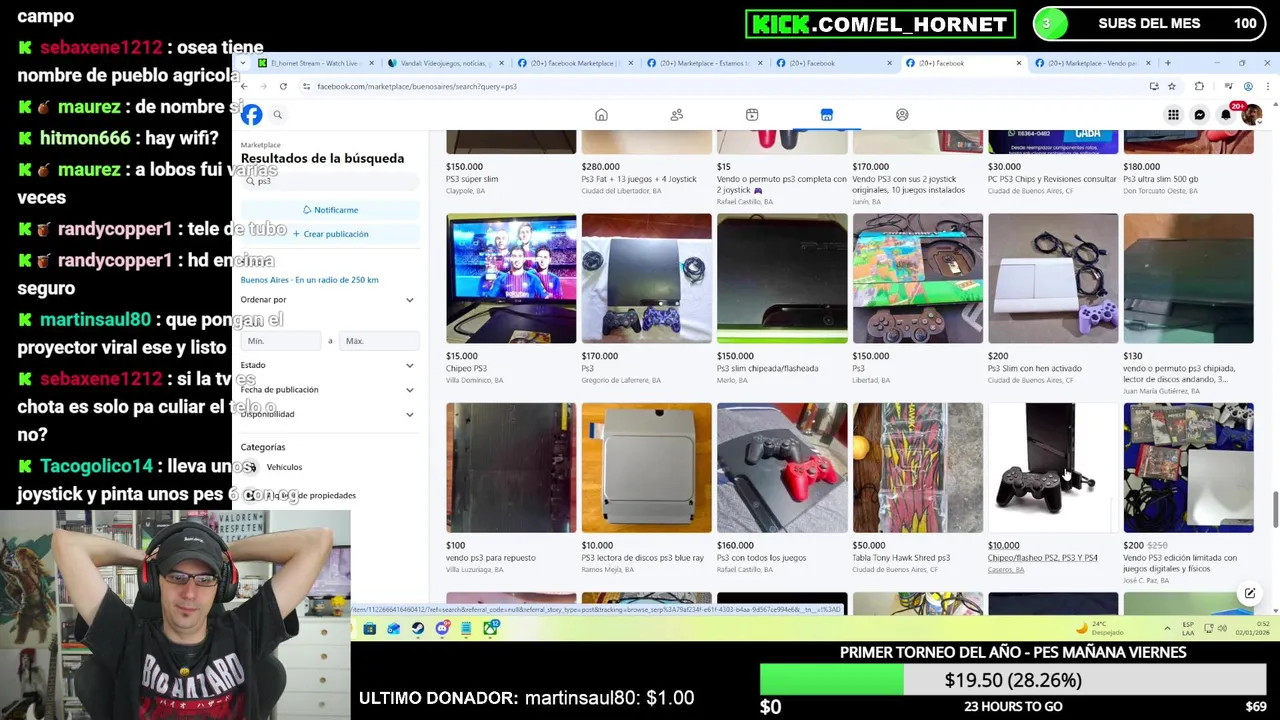Click the page vertical scrollbar thumb
This screenshot has width=1280, height=720.
click(x=1274, y=509)
